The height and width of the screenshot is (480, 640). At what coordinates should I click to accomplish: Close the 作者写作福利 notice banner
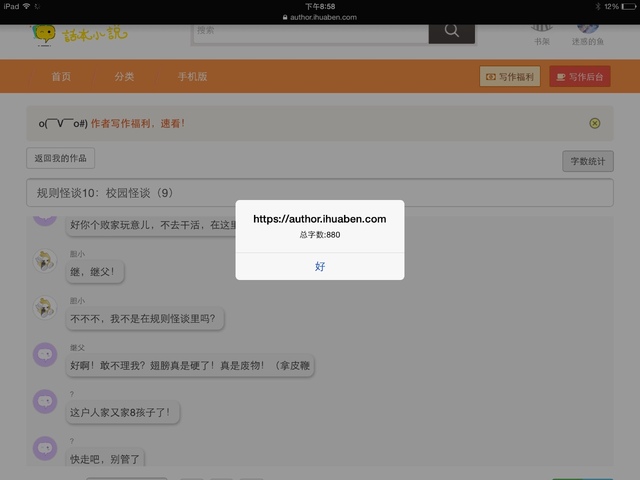pyautogui.click(x=595, y=123)
